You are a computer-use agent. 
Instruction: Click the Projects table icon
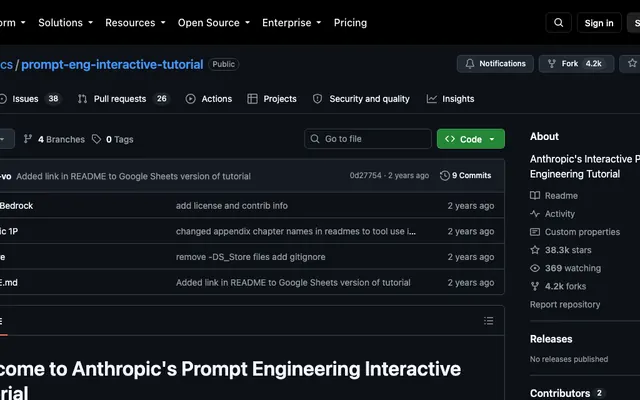click(252, 99)
